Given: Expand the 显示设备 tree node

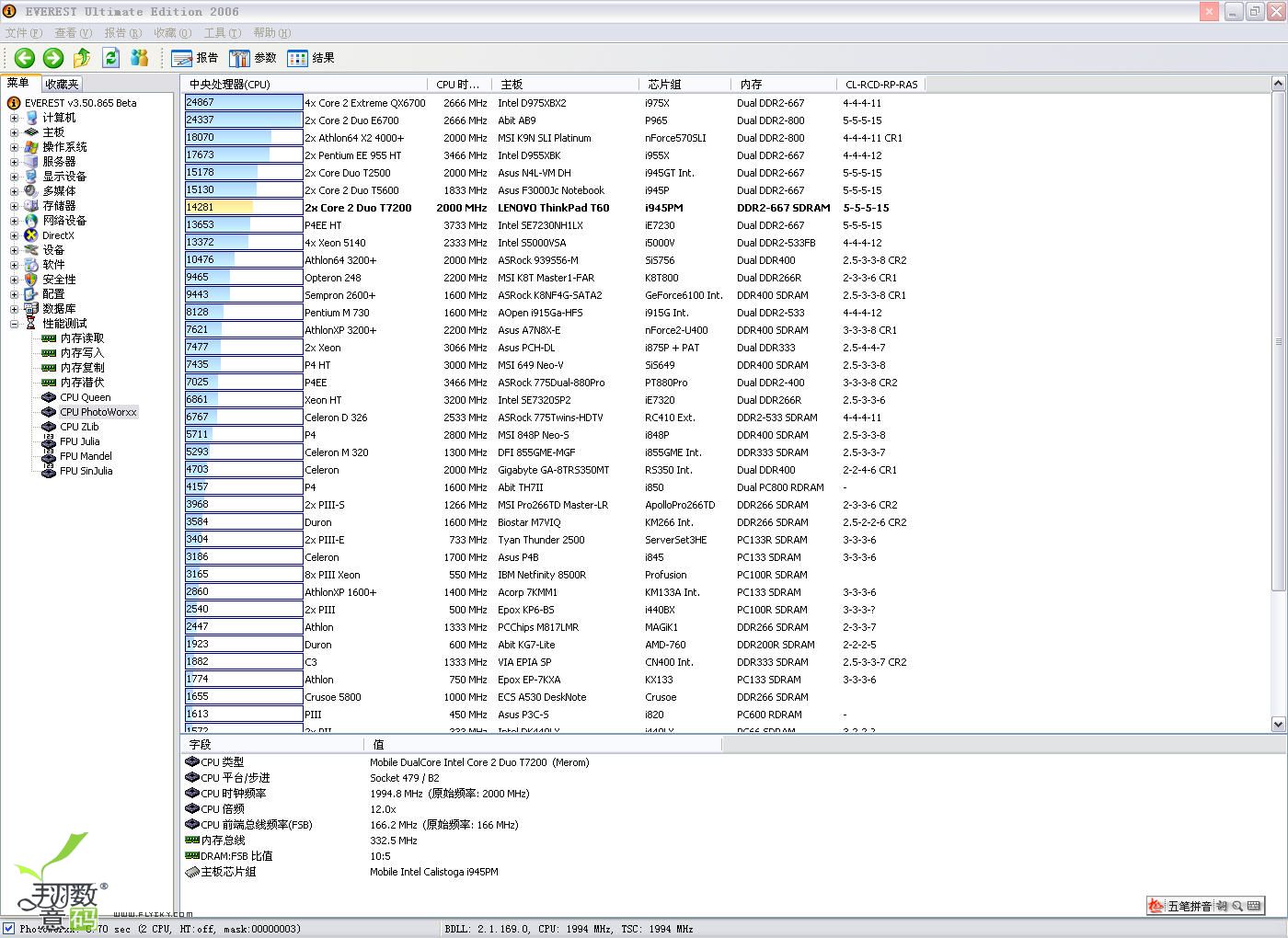Looking at the screenshot, I should (x=14, y=177).
